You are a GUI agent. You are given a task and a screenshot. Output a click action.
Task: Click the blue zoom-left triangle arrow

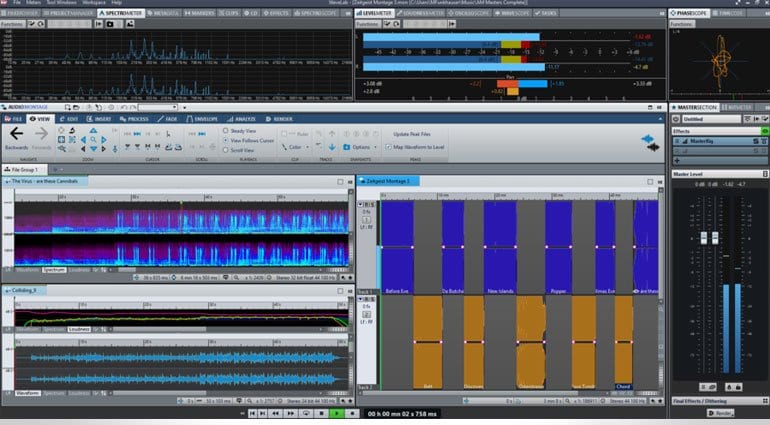pyautogui.click(x=83, y=140)
